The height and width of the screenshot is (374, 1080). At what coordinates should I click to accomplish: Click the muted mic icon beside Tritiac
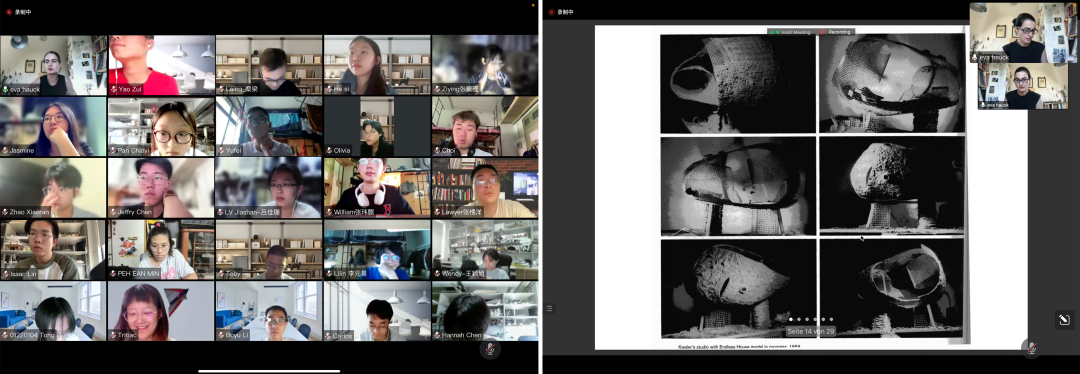[114, 335]
